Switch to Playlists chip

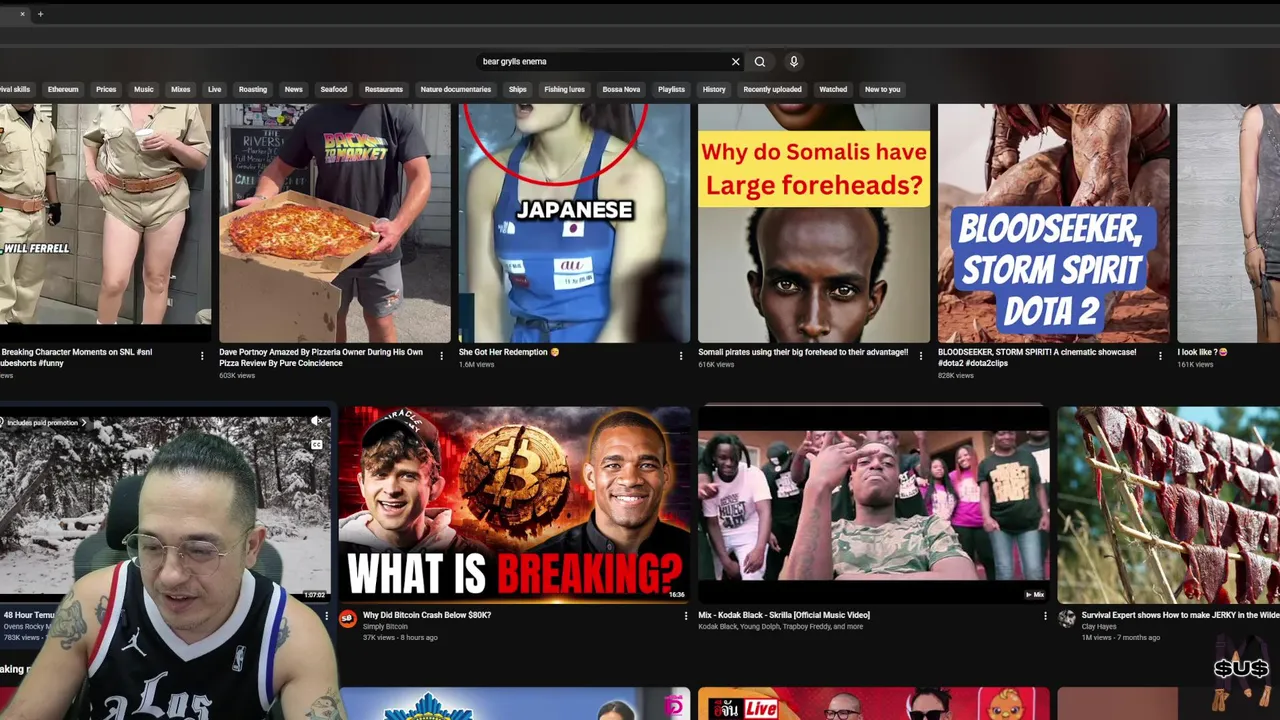pyautogui.click(x=671, y=89)
